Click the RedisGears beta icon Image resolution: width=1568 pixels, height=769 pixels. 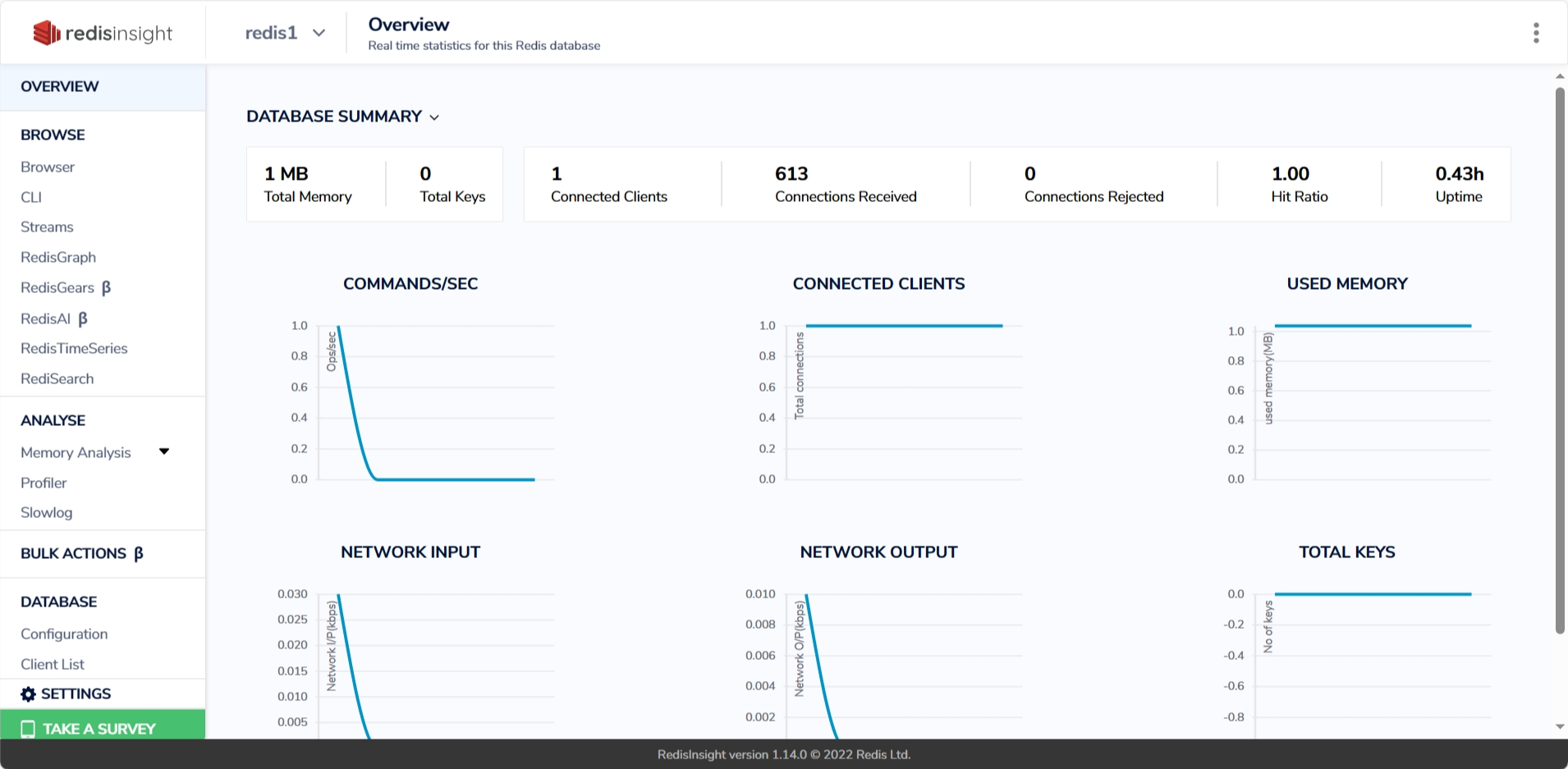click(x=106, y=288)
